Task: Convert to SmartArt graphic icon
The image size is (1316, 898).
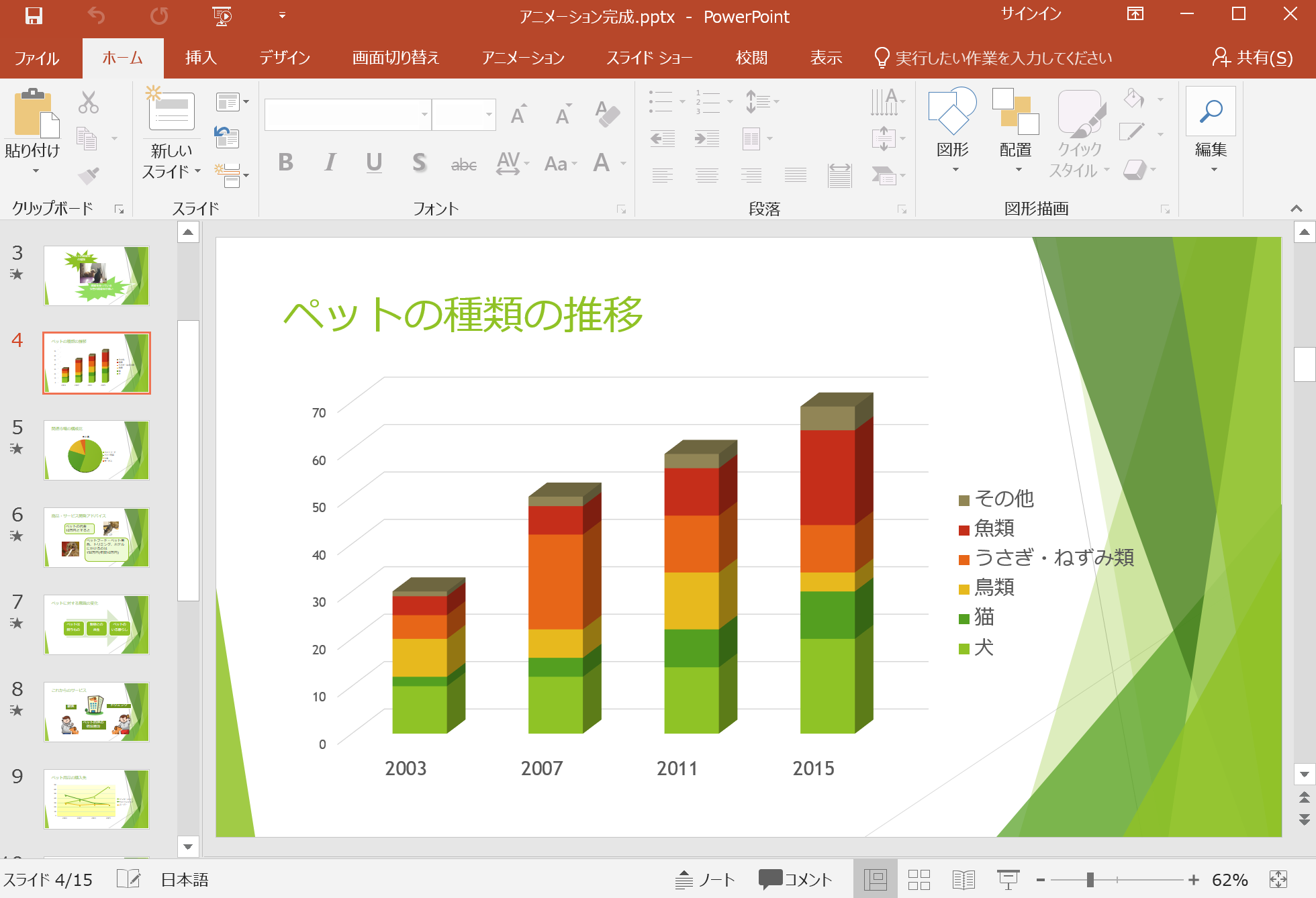Action: pyautogui.click(x=888, y=176)
